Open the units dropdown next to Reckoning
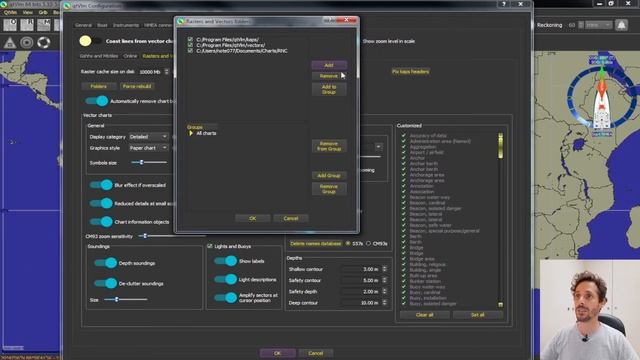 coord(598,25)
